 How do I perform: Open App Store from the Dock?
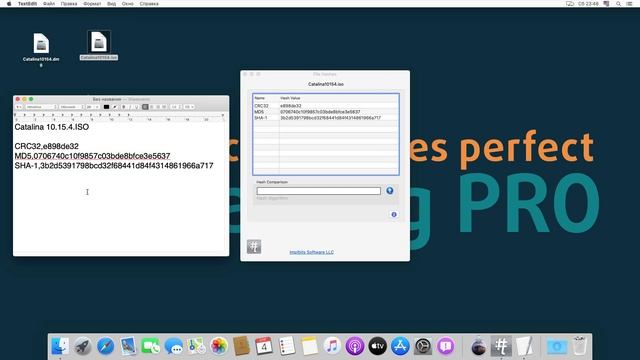click(400, 347)
